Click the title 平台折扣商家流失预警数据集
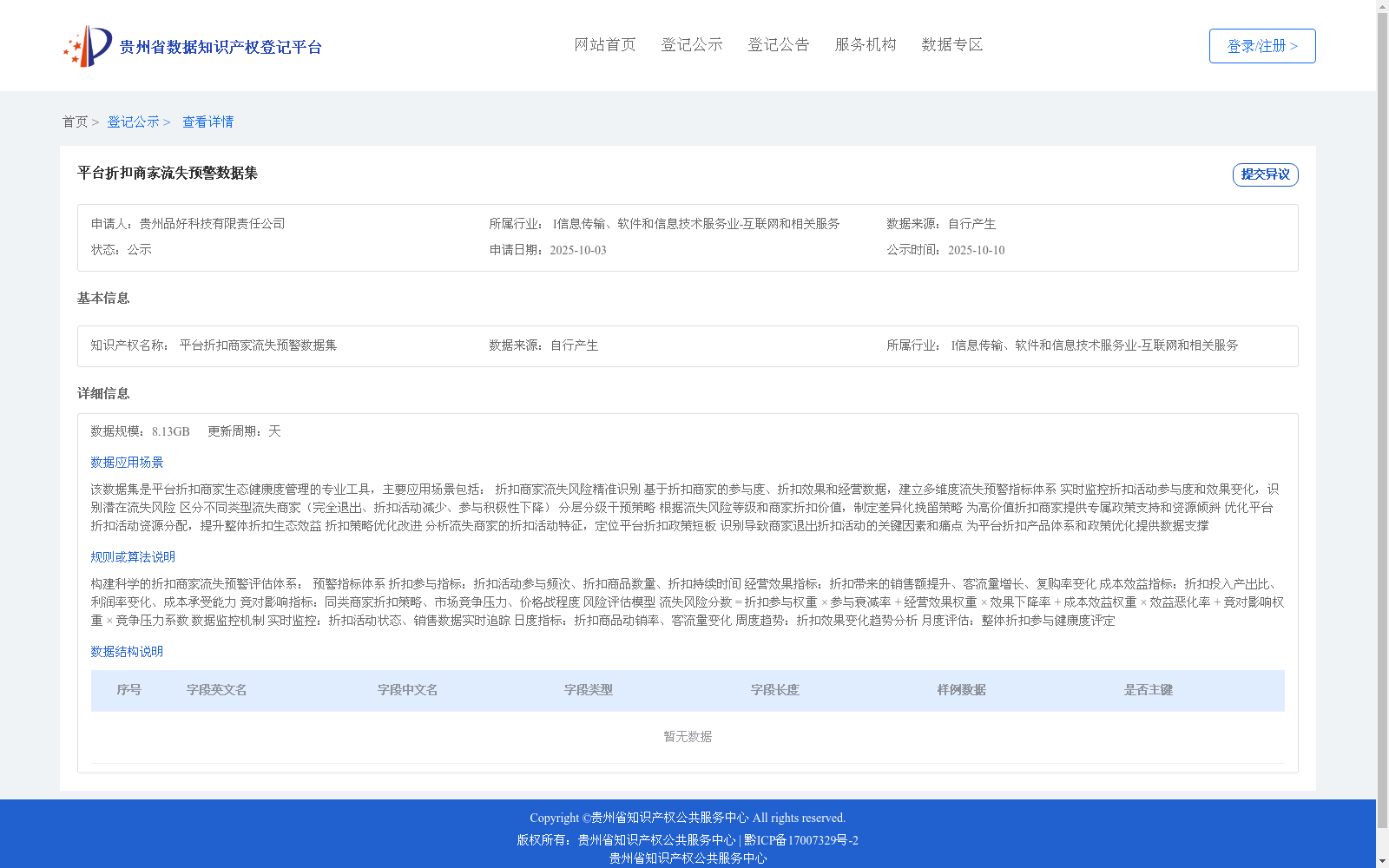Image resolution: width=1389 pixels, height=868 pixels. point(168,173)
